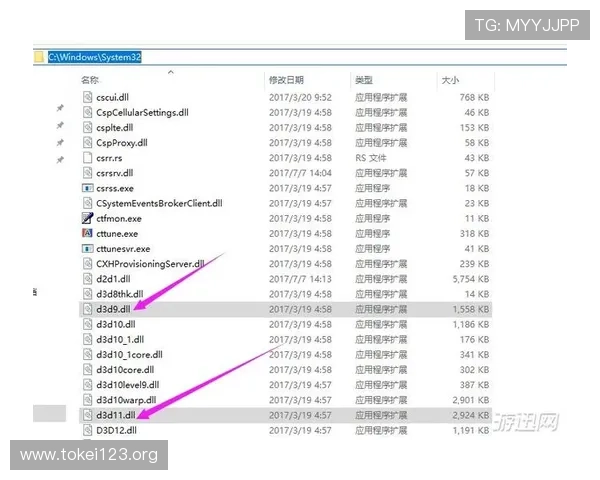The height and width of the screenshot is (480, 600).
Task: Select the file name d3d10warp.dll
Action: point(126,400)
